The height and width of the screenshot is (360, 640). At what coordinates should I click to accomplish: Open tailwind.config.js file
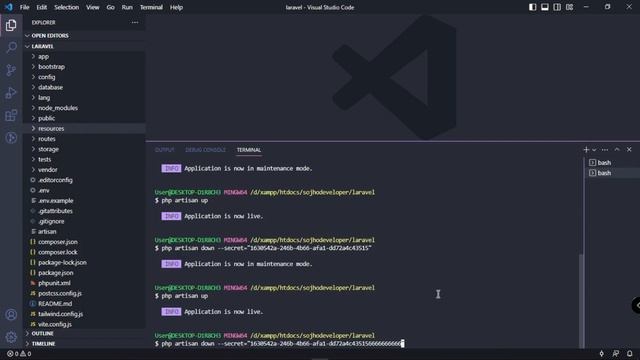(84, 314)
